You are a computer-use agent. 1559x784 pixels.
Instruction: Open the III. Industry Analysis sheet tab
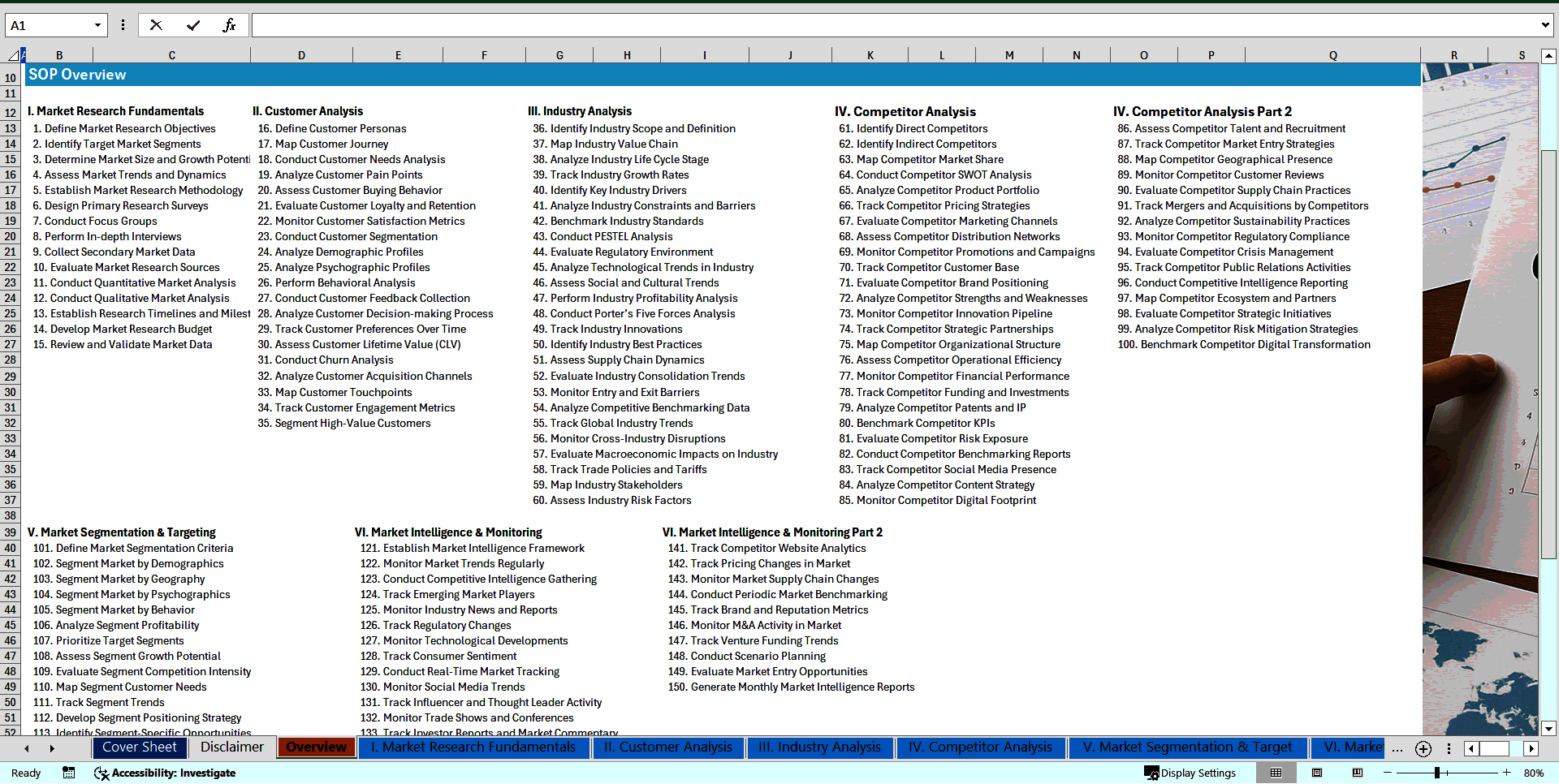tap(818, 747)
